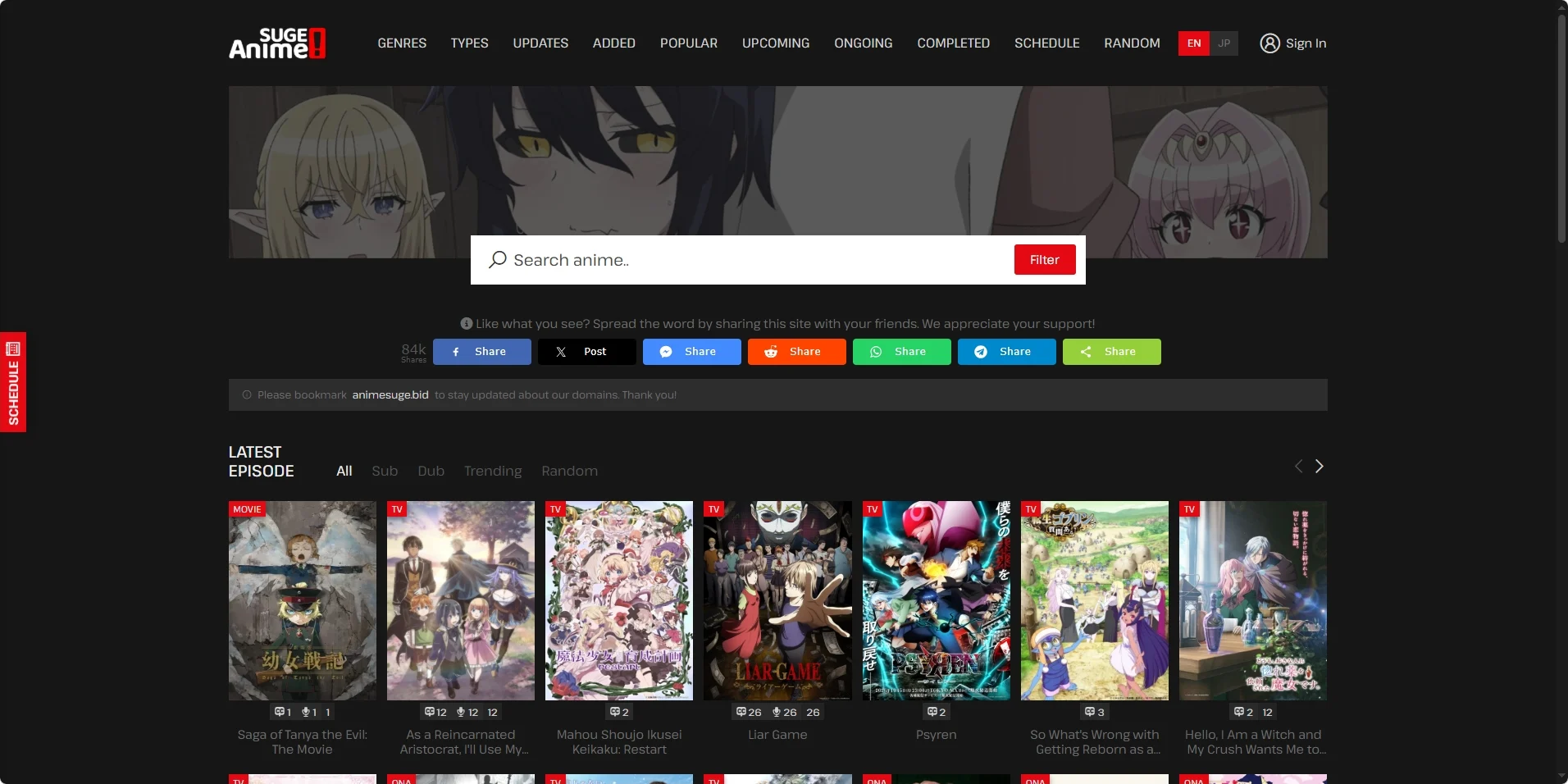Image resolution: width=1568 pixels, height=784 pixels.
Task: Share via Messenger button
Action: point(692,352)
